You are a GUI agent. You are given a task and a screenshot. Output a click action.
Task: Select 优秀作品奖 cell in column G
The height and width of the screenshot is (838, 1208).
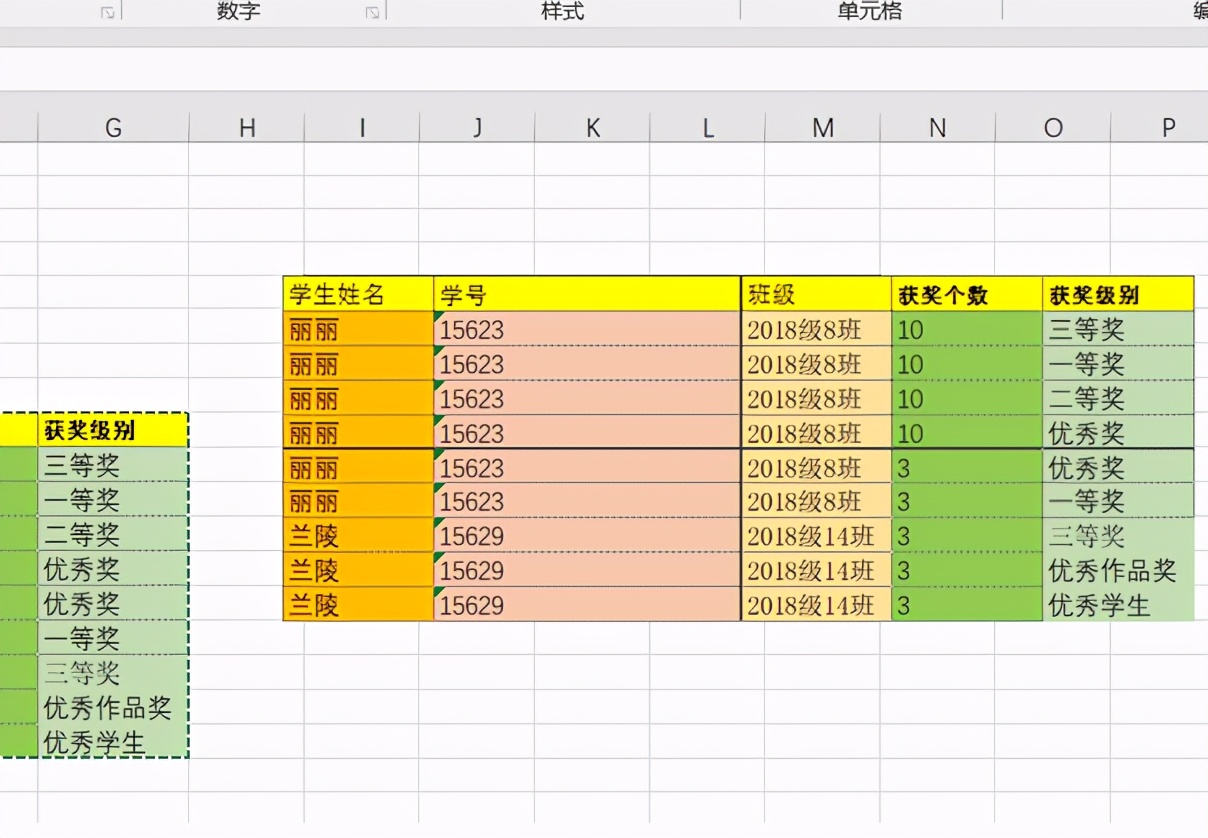pos(113,707)
